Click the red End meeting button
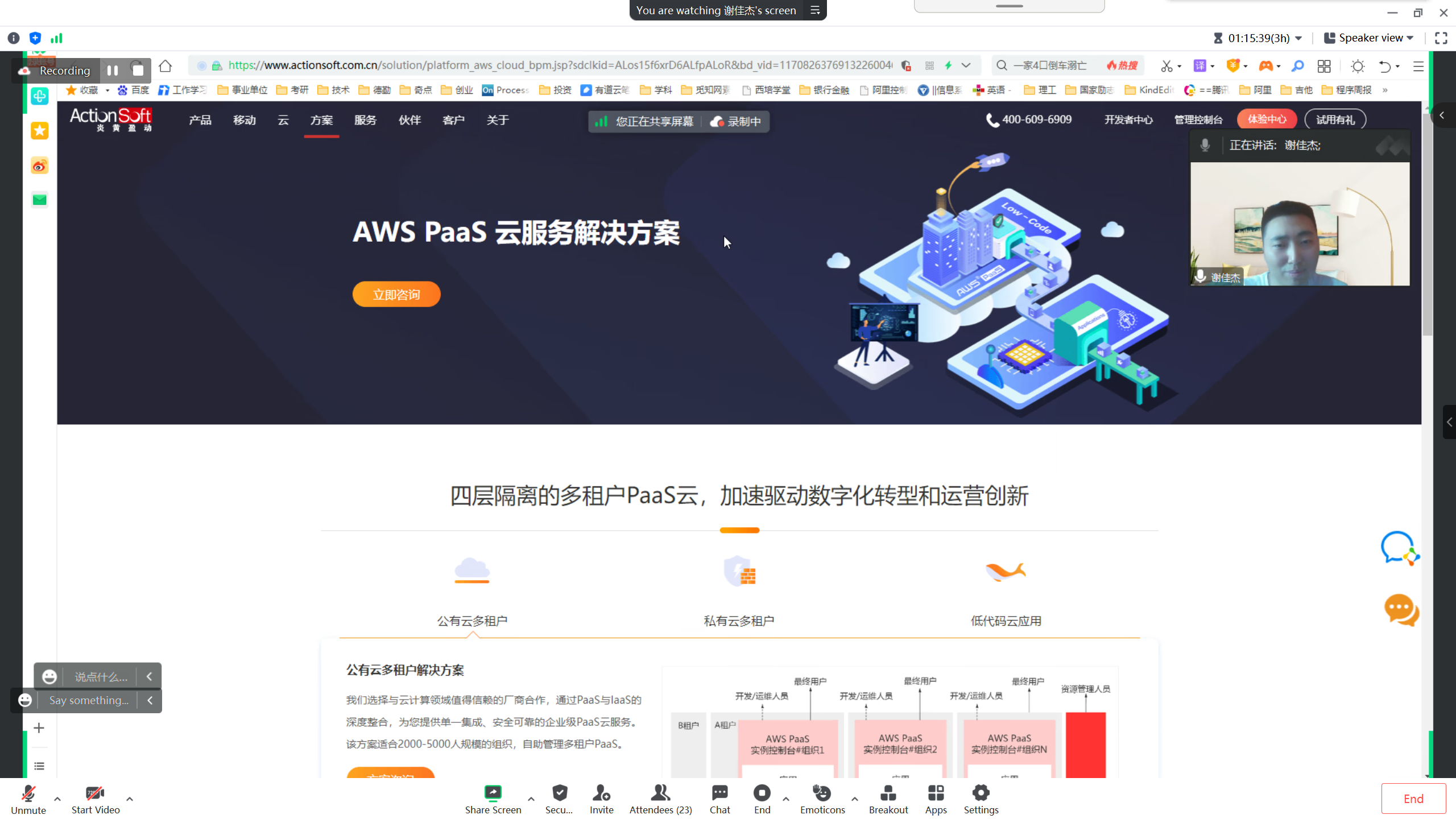The height and width of the screenshot is (819, 1456). pyautogui.click(x=1413, y=799)
